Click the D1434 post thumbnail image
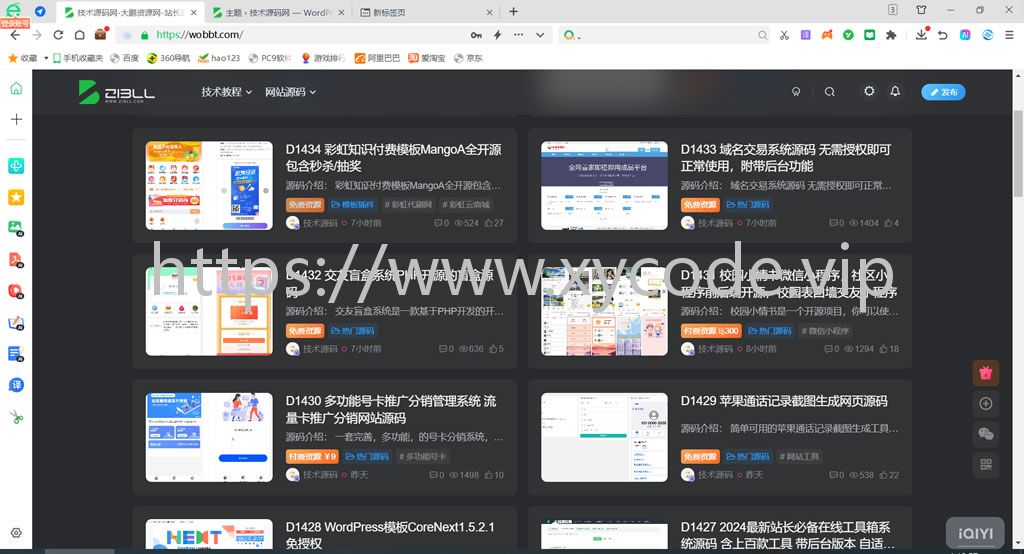The height and width of the screenshot is (554, 1024). 209,186
